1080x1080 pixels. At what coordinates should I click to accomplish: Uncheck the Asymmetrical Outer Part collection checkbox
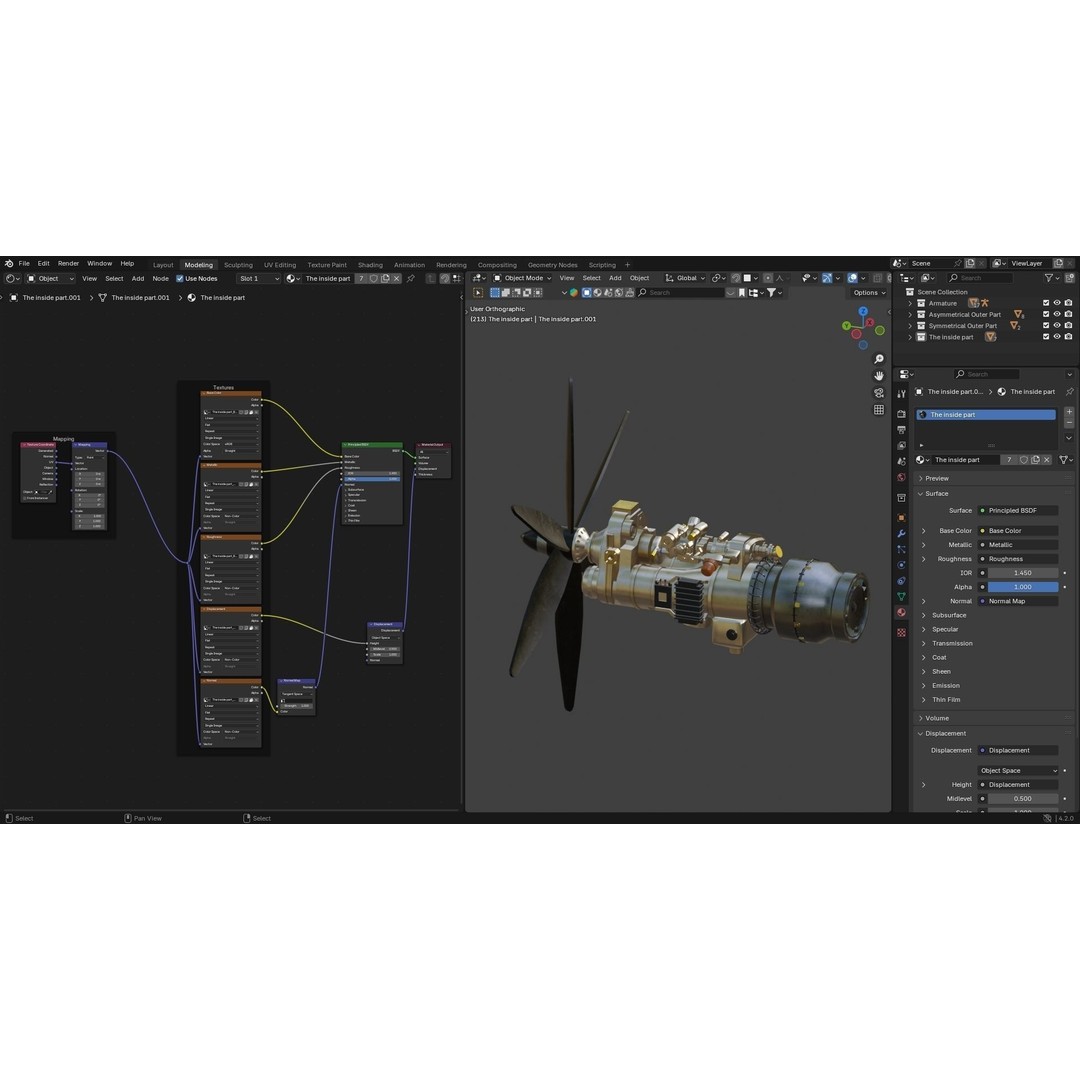pyautogui.click(x=1046, y=314)
